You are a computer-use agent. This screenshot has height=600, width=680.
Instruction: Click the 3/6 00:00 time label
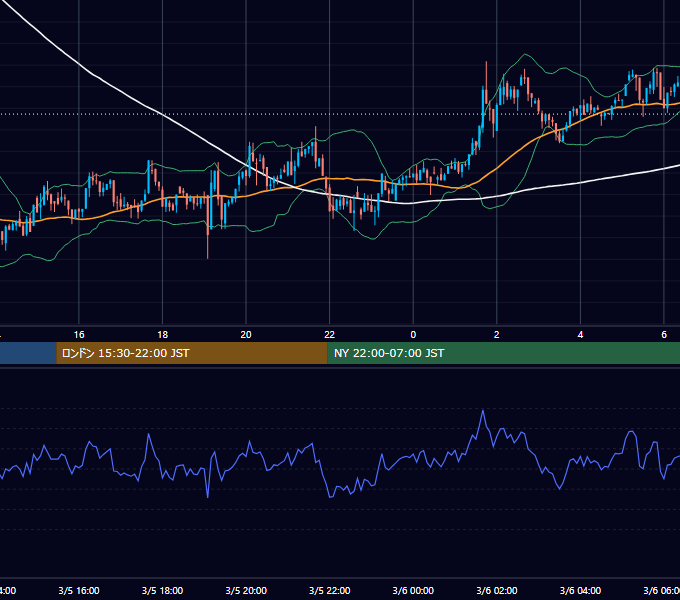click(x=413, y=590)
